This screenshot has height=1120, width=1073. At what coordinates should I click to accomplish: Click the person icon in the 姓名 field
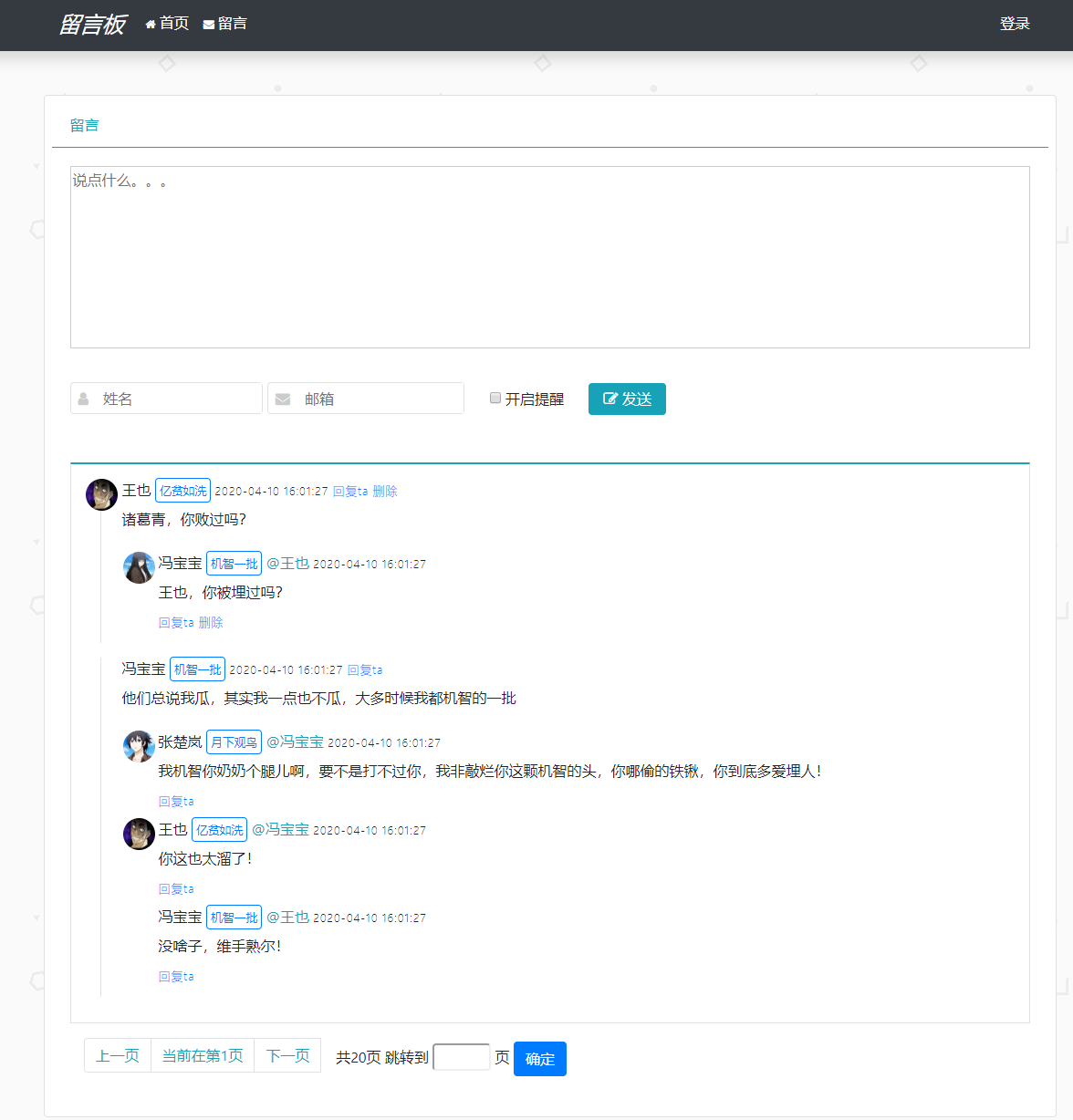click(x=83, y=398)
